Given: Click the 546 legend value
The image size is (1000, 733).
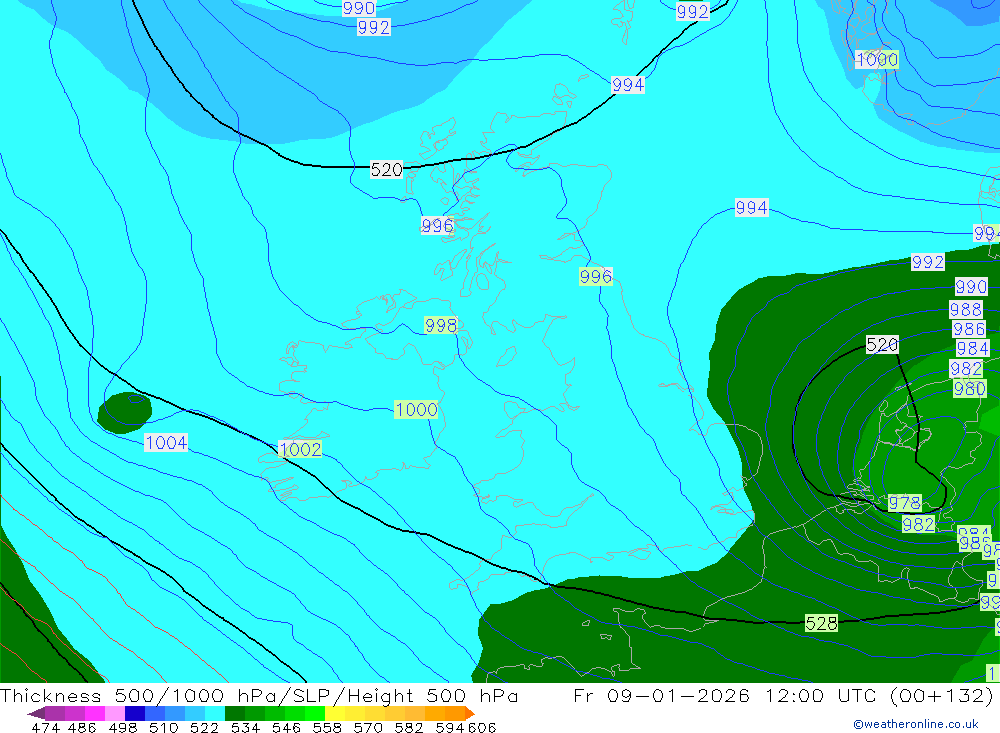Looking at the screenshot, I should (286, 727).
